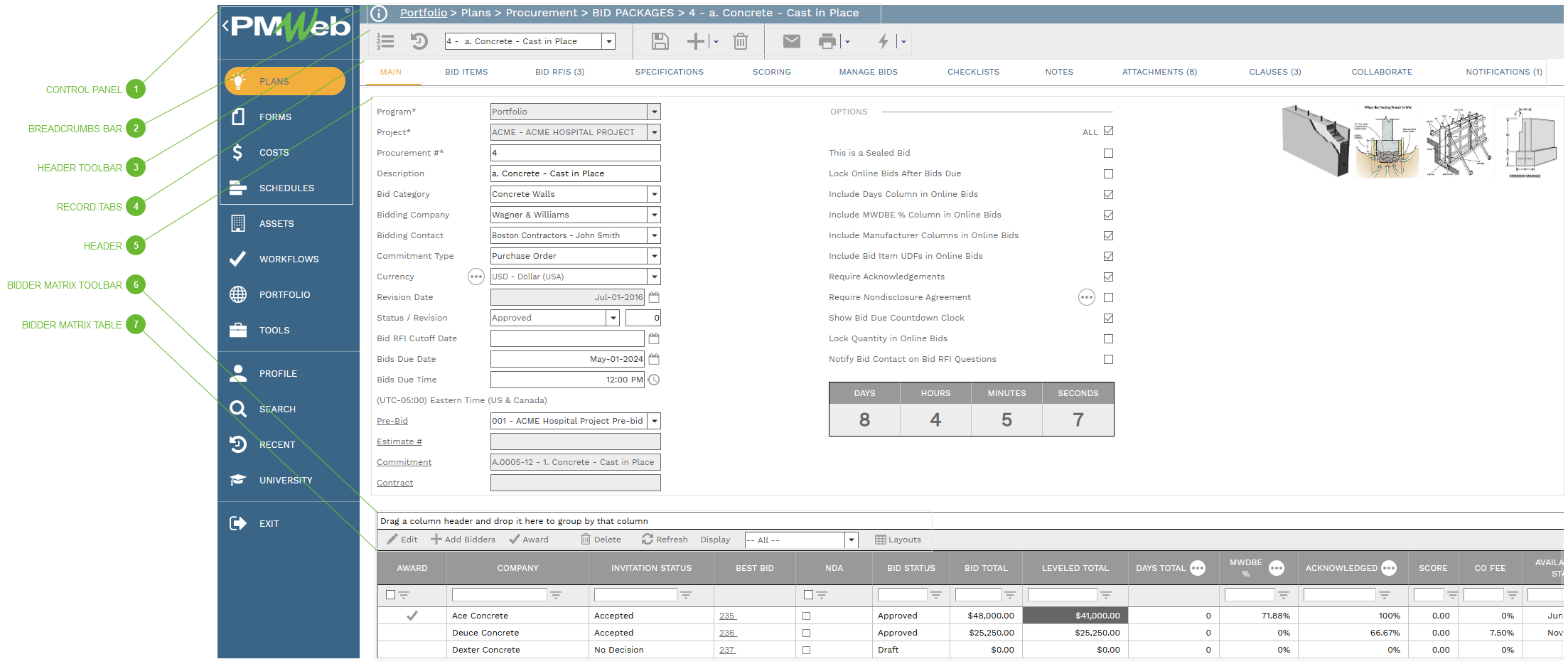Expand the Display filter dropdown
Viewport: 1568px width, 664px height.
(x=851, y=540)
